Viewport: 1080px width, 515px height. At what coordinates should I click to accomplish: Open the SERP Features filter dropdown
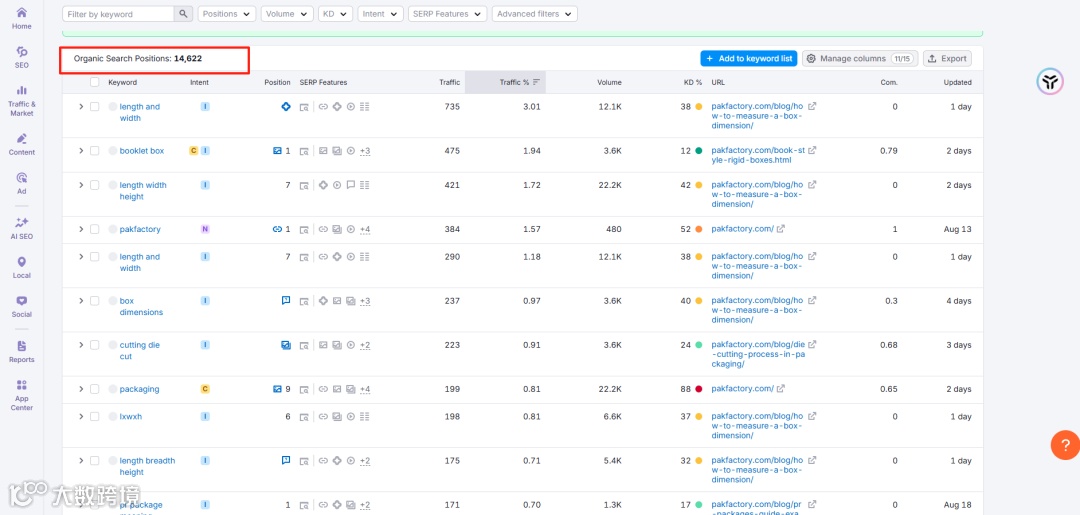447,14
